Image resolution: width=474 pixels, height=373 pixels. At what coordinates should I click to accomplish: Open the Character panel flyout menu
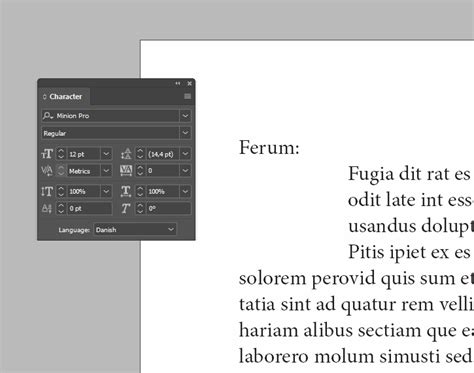click(187, 96)
